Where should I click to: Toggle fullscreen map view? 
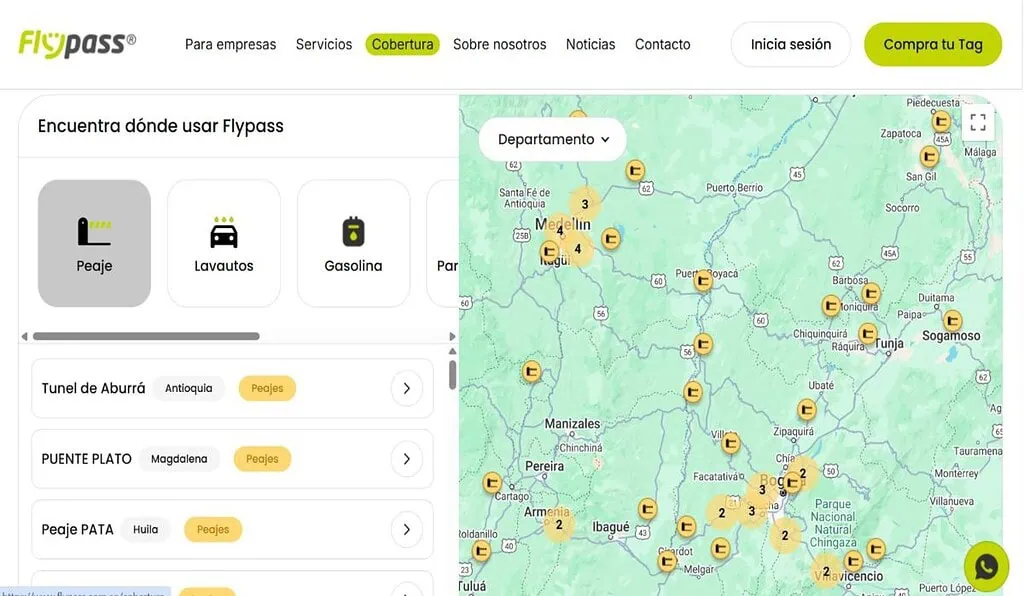click(978, 123)
